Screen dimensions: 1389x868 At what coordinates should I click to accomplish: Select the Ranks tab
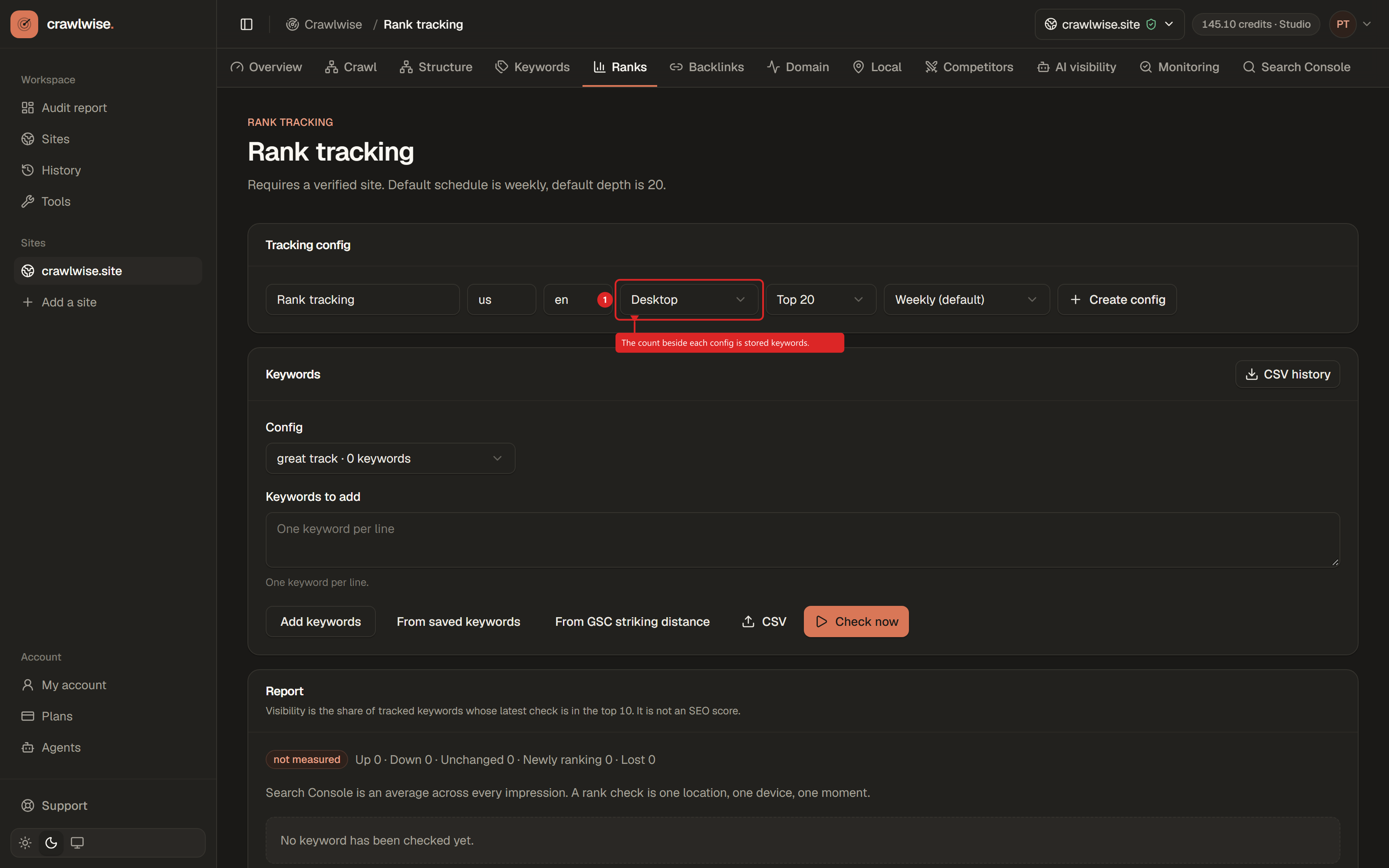click(620, 67)
